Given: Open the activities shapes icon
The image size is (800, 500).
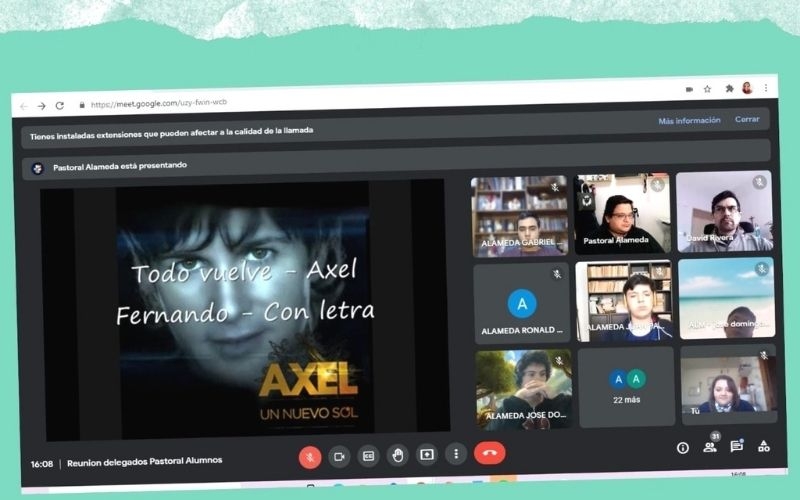Looking at the screenshot, I should click(764, 446).
